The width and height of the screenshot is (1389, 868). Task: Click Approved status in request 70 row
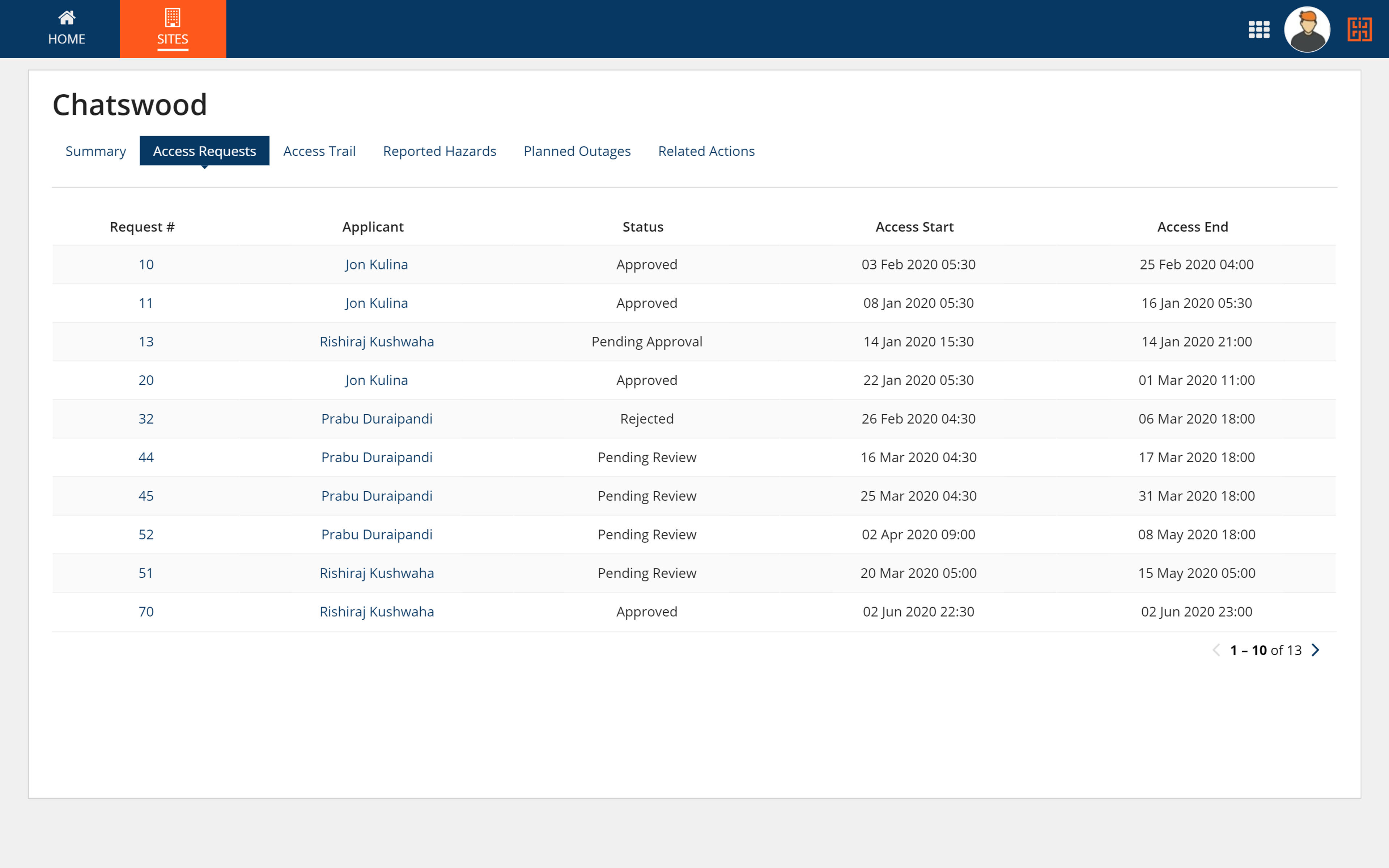(x=647, y=611)
